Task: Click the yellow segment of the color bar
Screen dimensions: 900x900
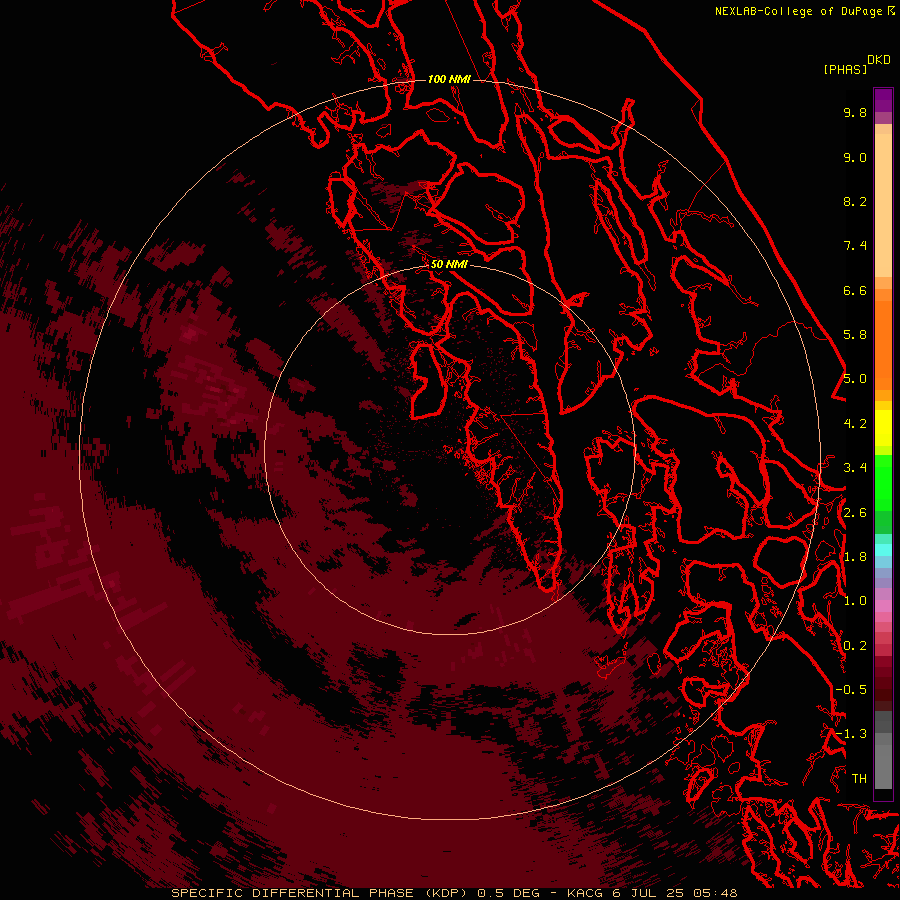Action: (x=883, y=428)
